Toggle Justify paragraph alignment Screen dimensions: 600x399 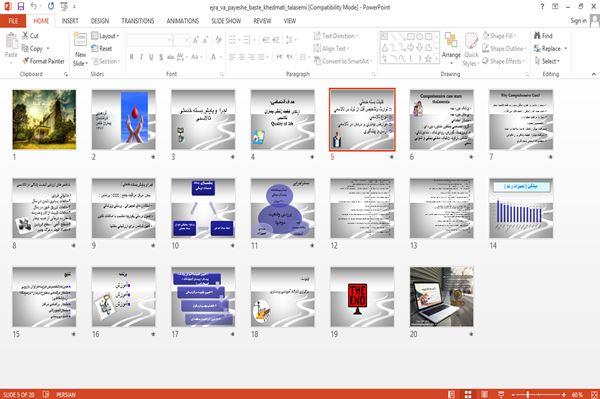[261, 57]
